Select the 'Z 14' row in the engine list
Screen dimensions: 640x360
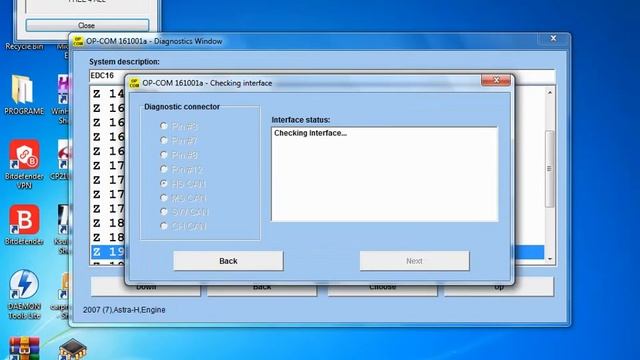(x=109, y=94)
